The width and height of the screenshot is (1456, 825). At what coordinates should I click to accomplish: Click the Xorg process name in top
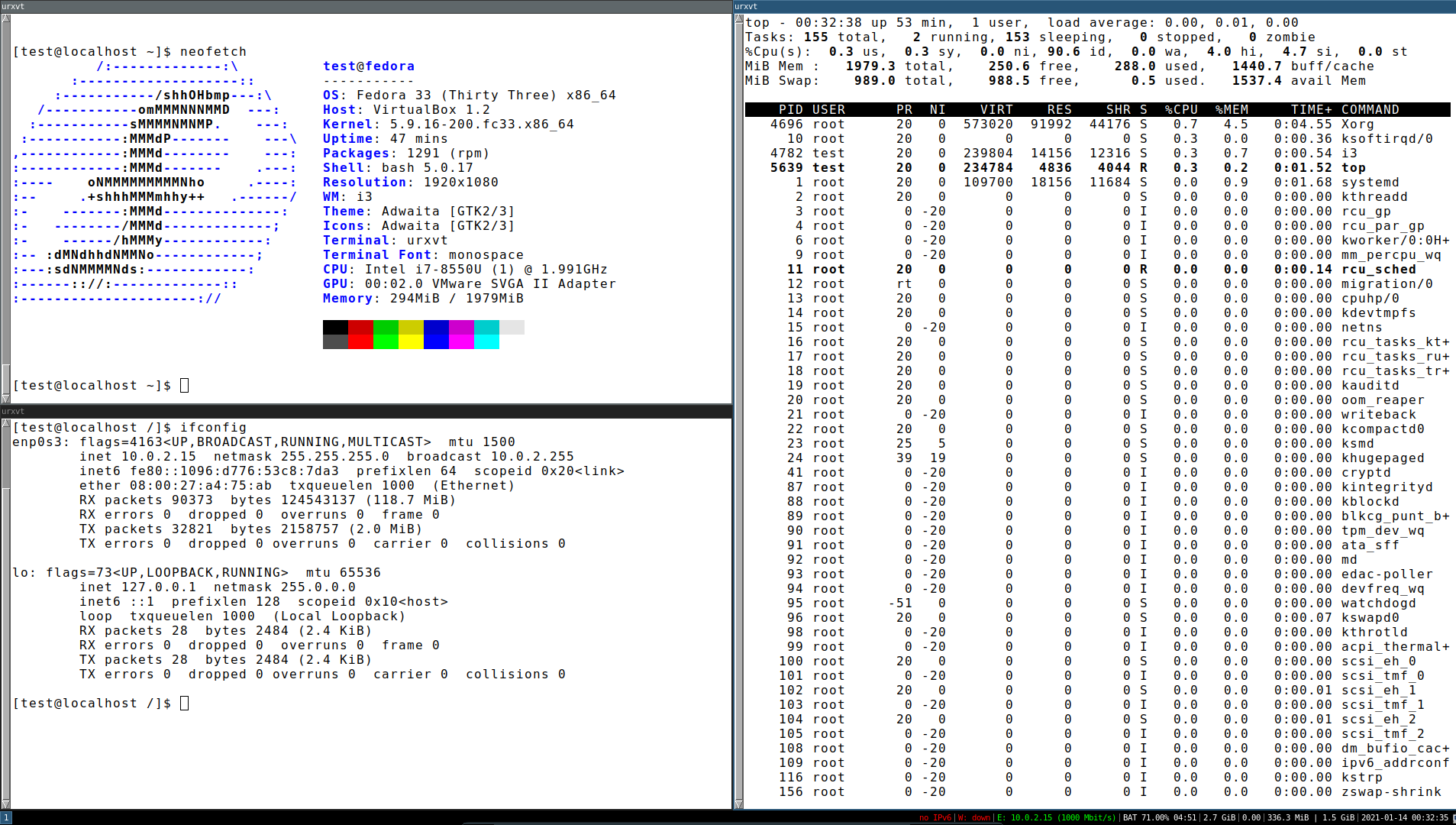point(1358,125)
